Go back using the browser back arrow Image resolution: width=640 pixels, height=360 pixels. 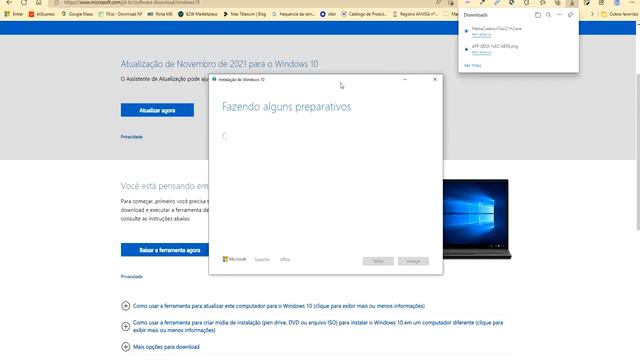[x=9, y=2]
